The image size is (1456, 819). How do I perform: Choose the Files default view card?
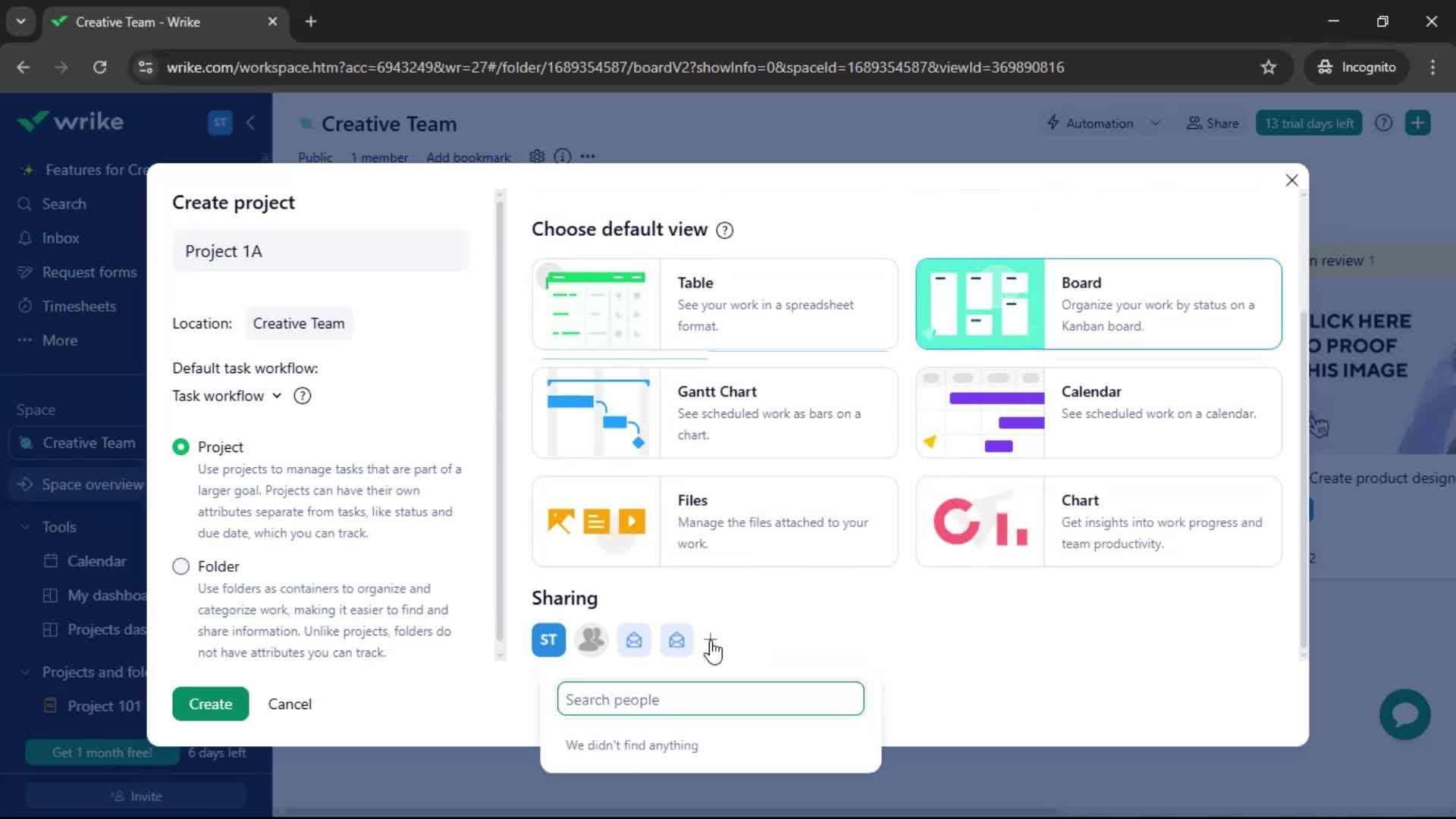[x=715, y=522]
